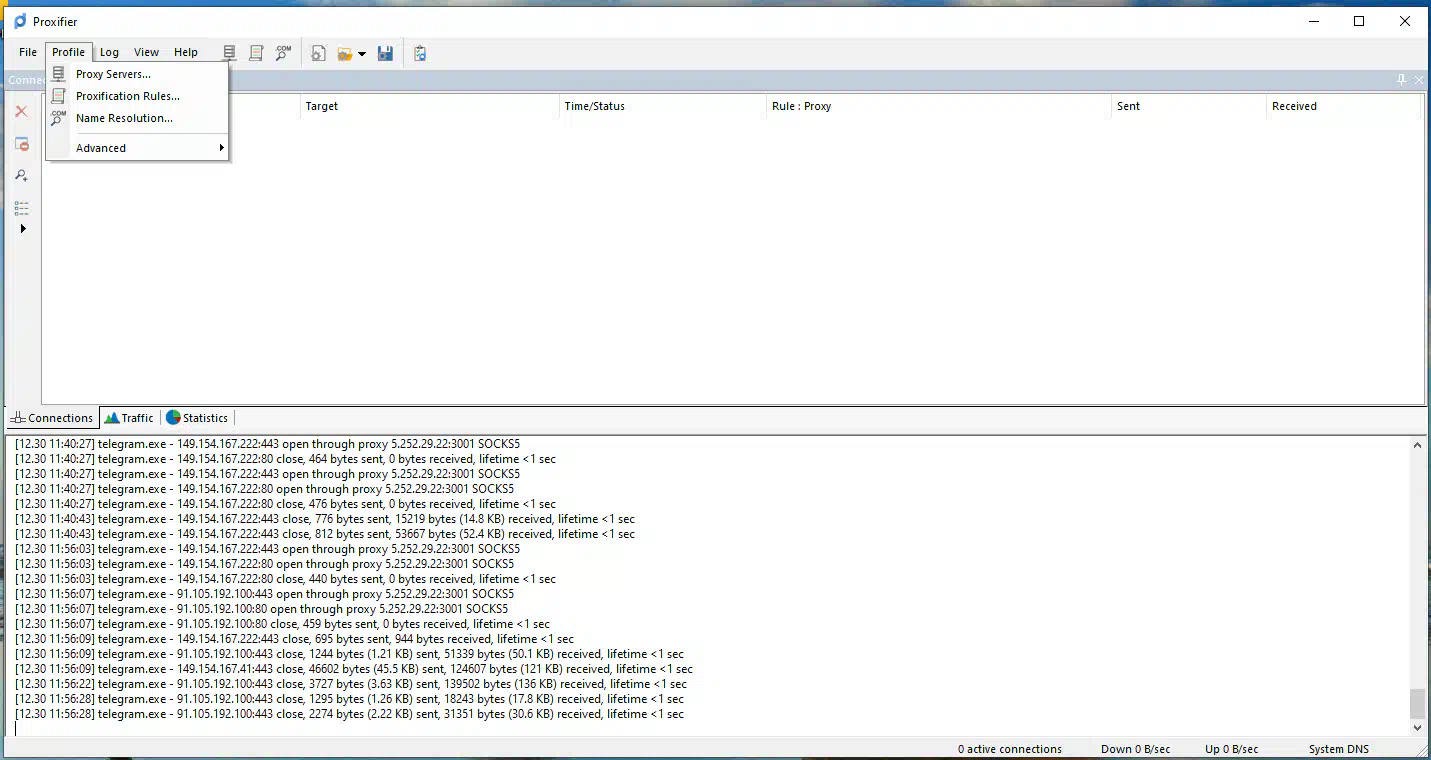
Task: Click log line with 124607 bytes (121 KB) received
Action: point(353,669)
